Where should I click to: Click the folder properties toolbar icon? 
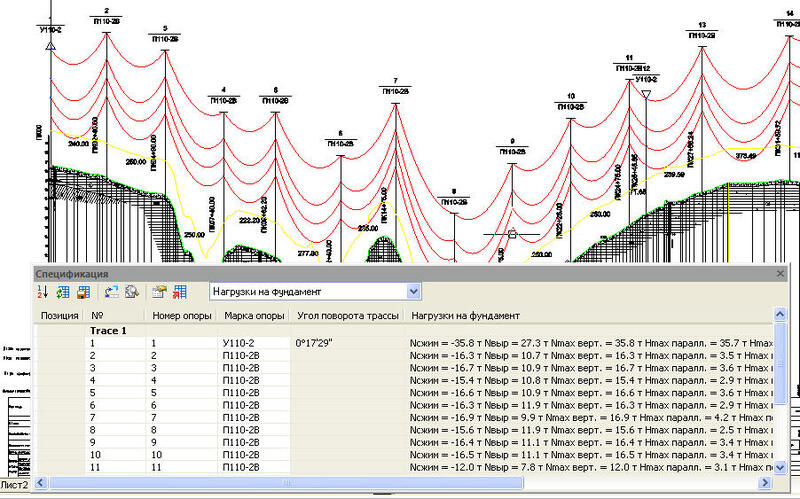point(160,292)
